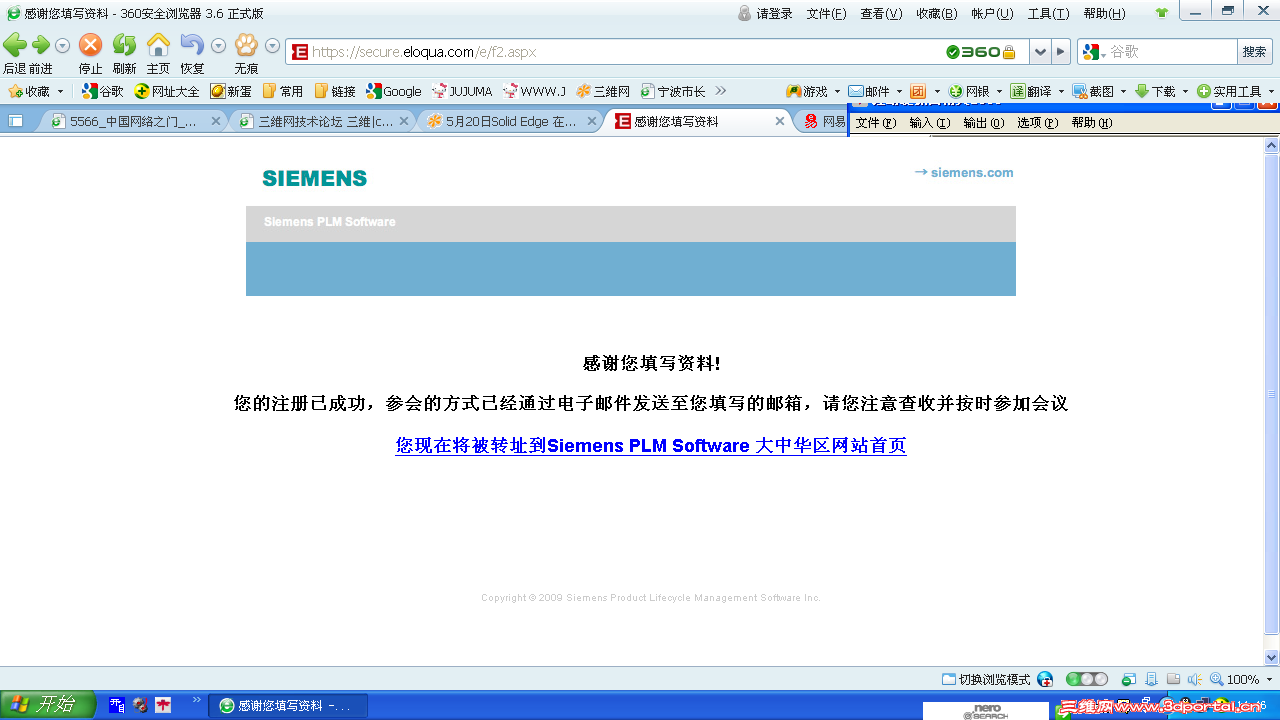
Task: Expand the 无痕 options dropdown
Action: click(x=272, y=46)
